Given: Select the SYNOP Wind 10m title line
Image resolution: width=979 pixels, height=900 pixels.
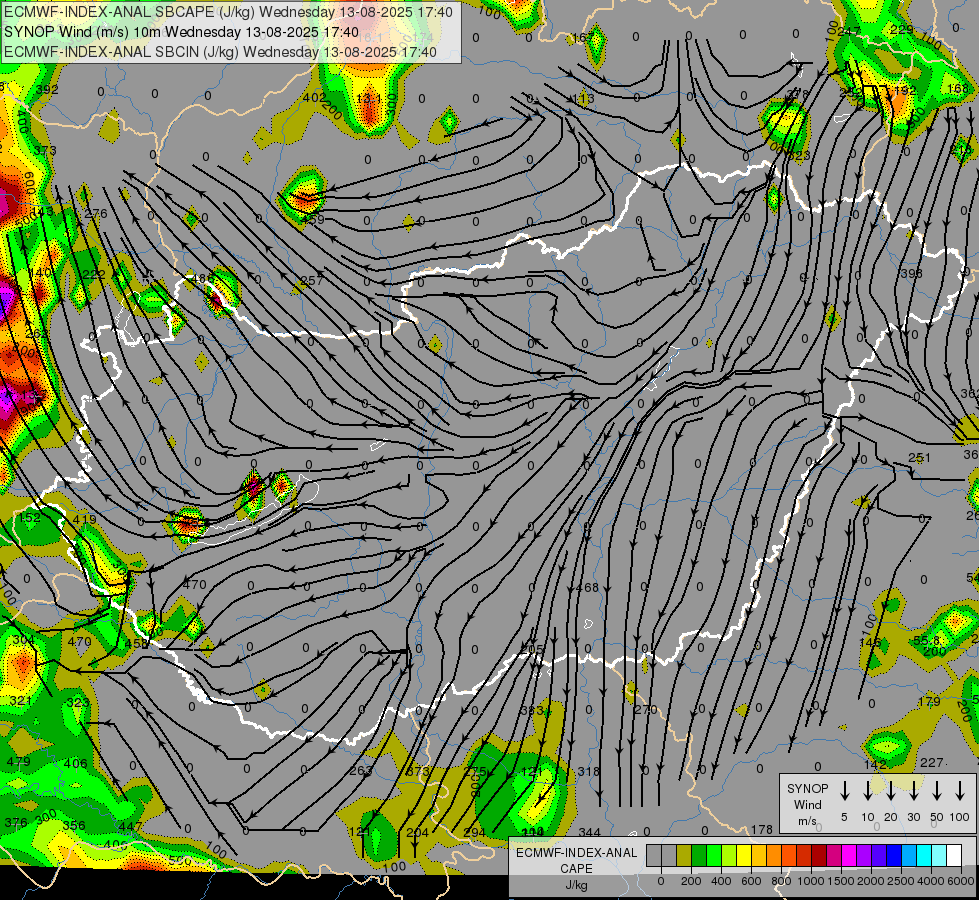Looking at the screenshot, I should click(x=181, y=32).
